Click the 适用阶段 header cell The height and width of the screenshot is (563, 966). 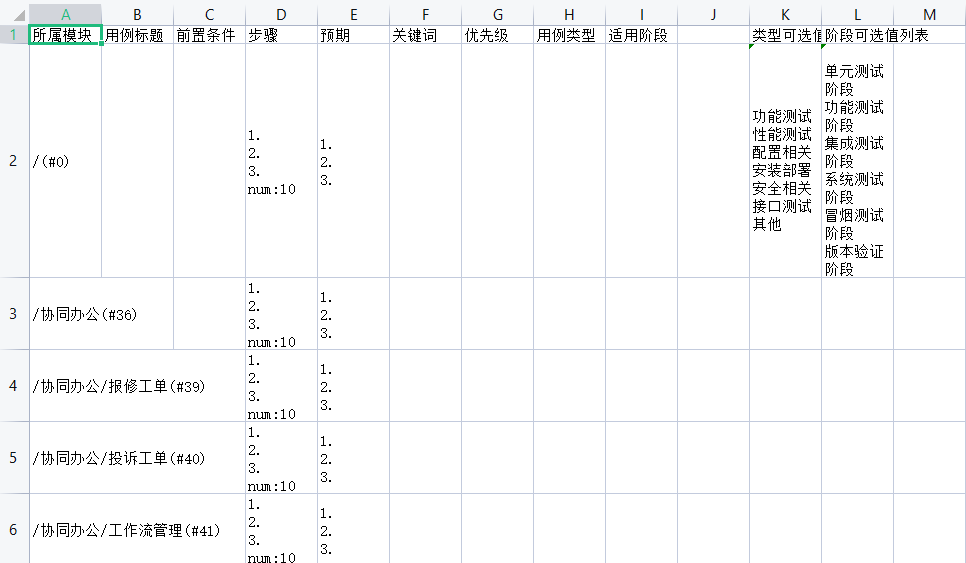click(641, 35)
